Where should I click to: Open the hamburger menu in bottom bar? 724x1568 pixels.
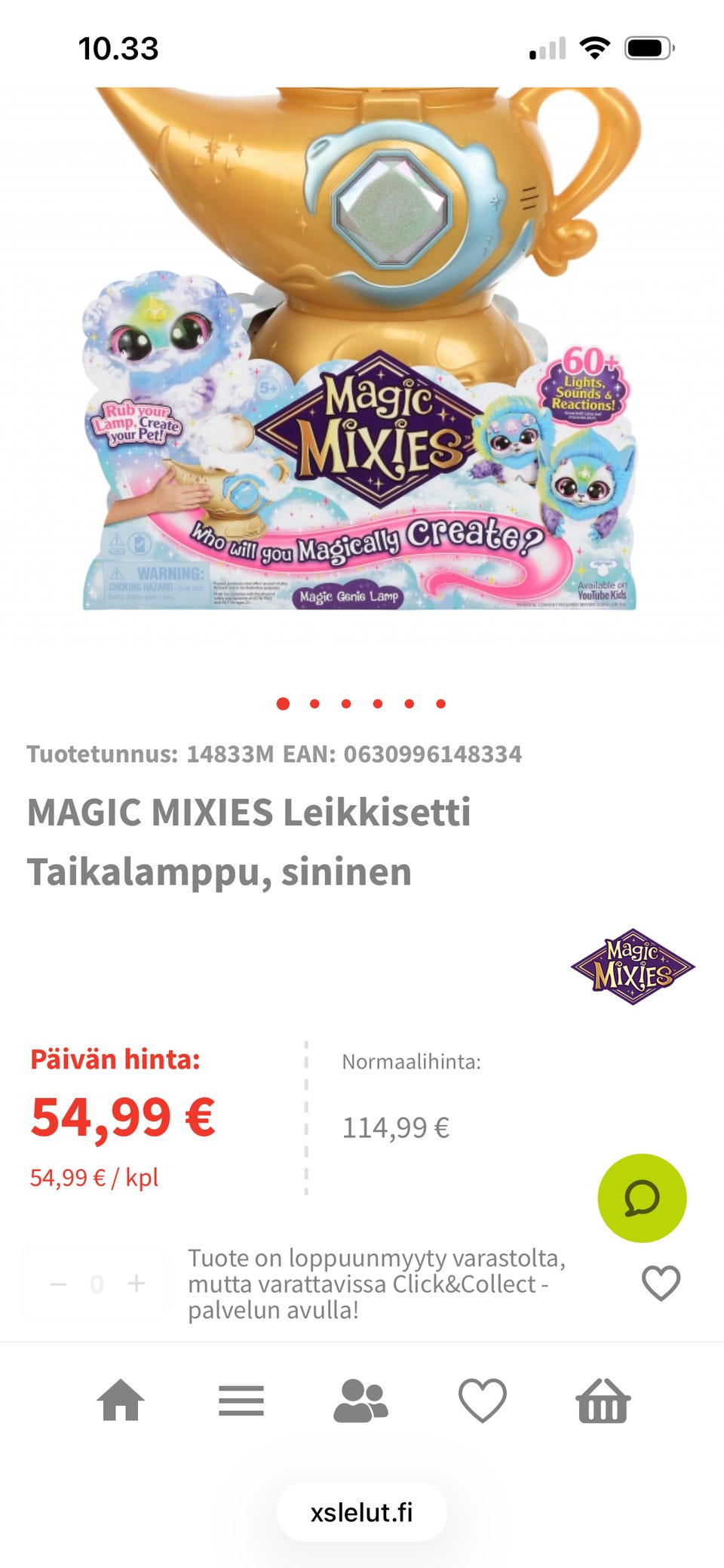tap(241, 1401)
